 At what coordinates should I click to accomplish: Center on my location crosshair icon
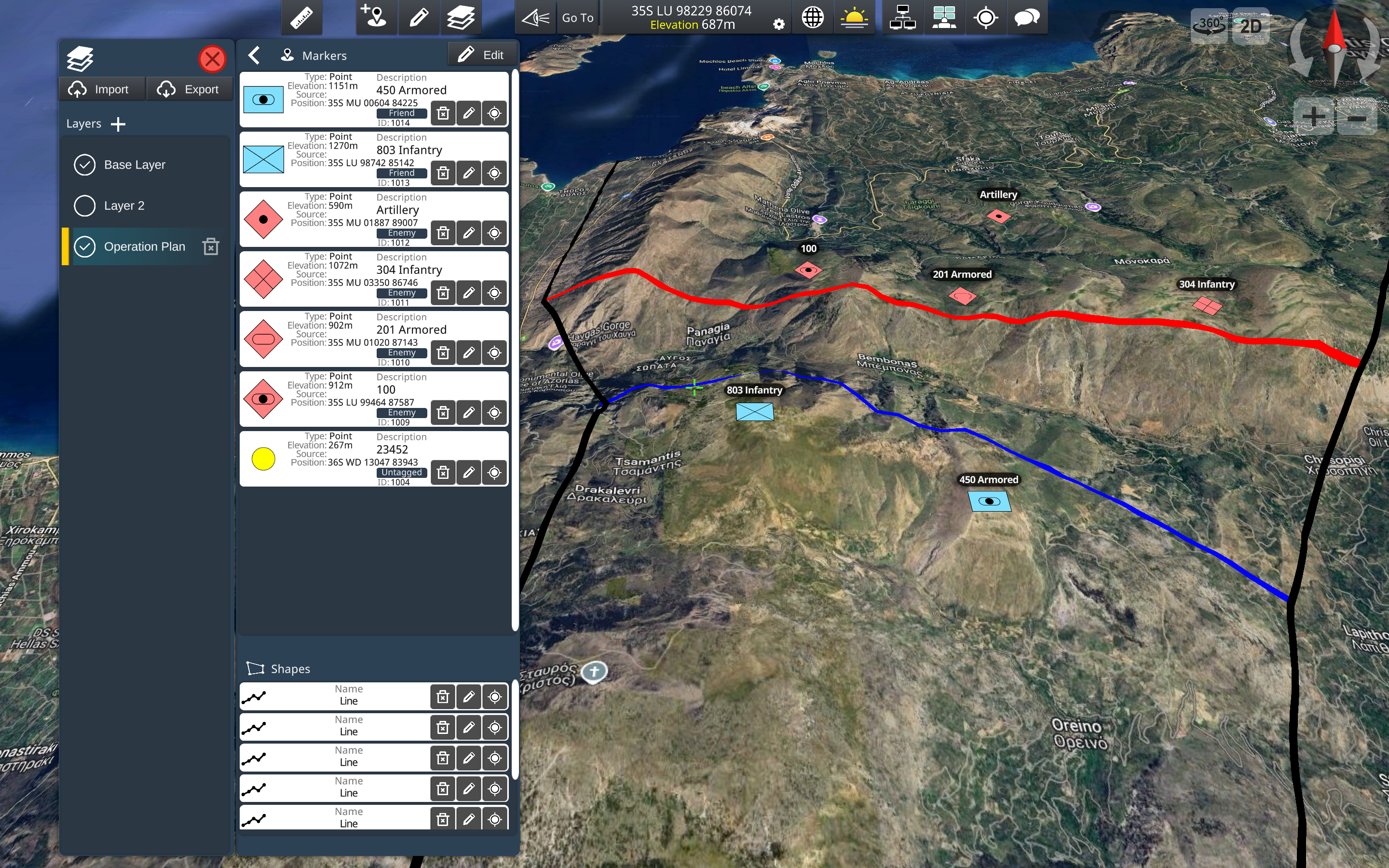985,17
